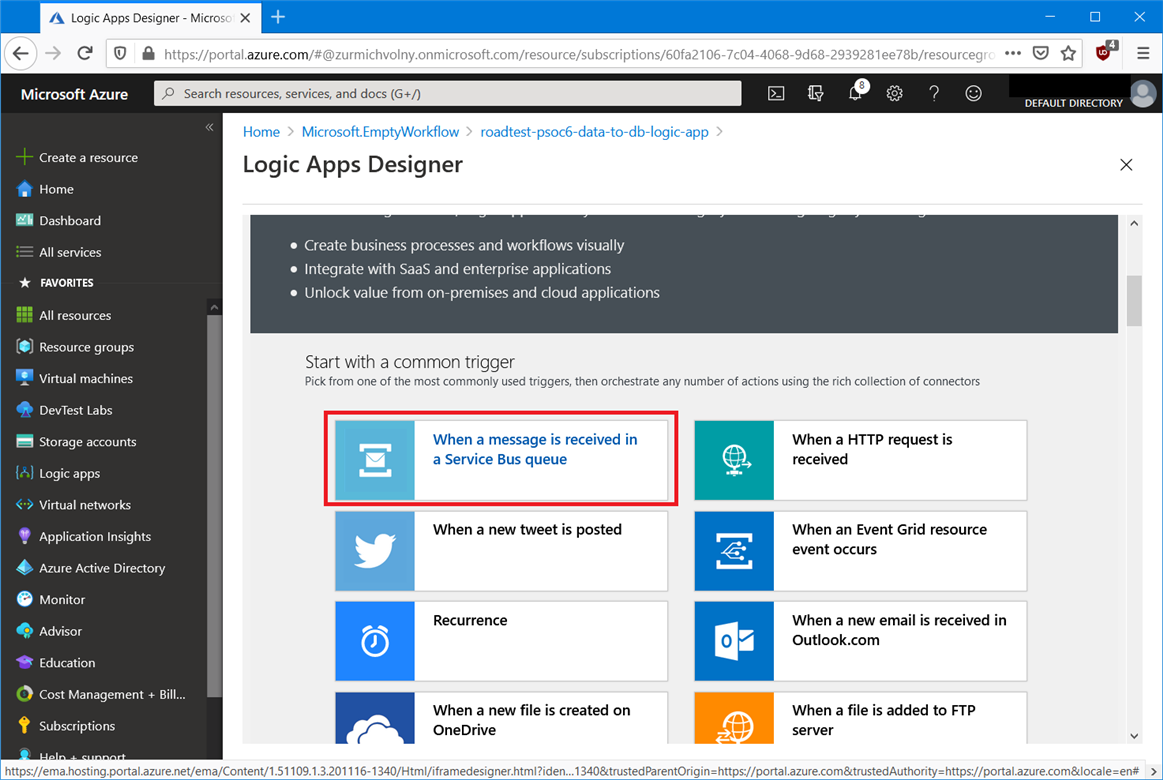
Task: Click the Home breadcrumb link
Action: (x=261, y=132)
